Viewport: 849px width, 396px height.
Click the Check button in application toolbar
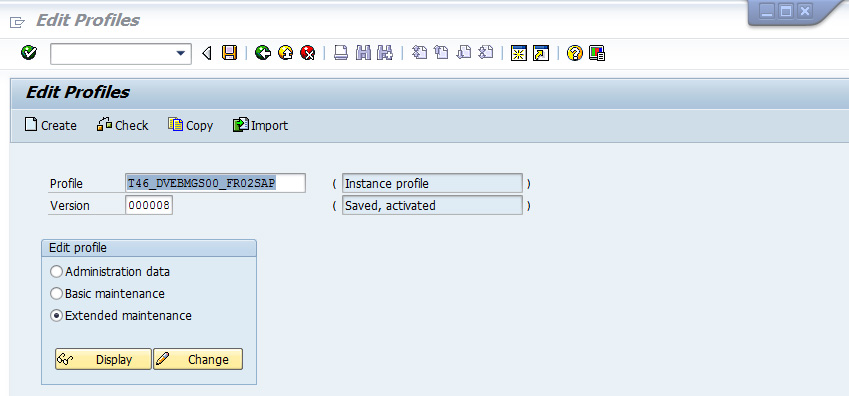tap(122, 125)
